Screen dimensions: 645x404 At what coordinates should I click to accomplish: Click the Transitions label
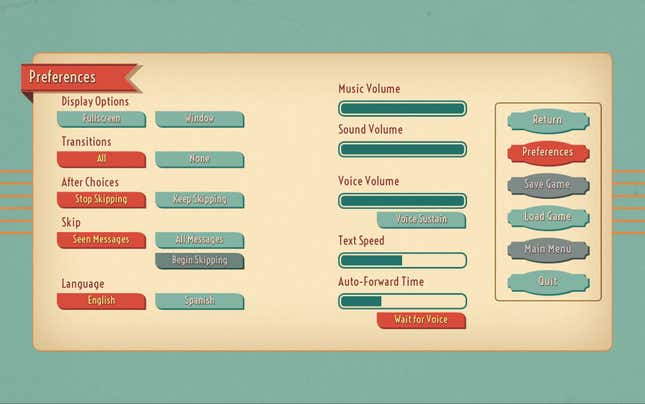(86, 142)
